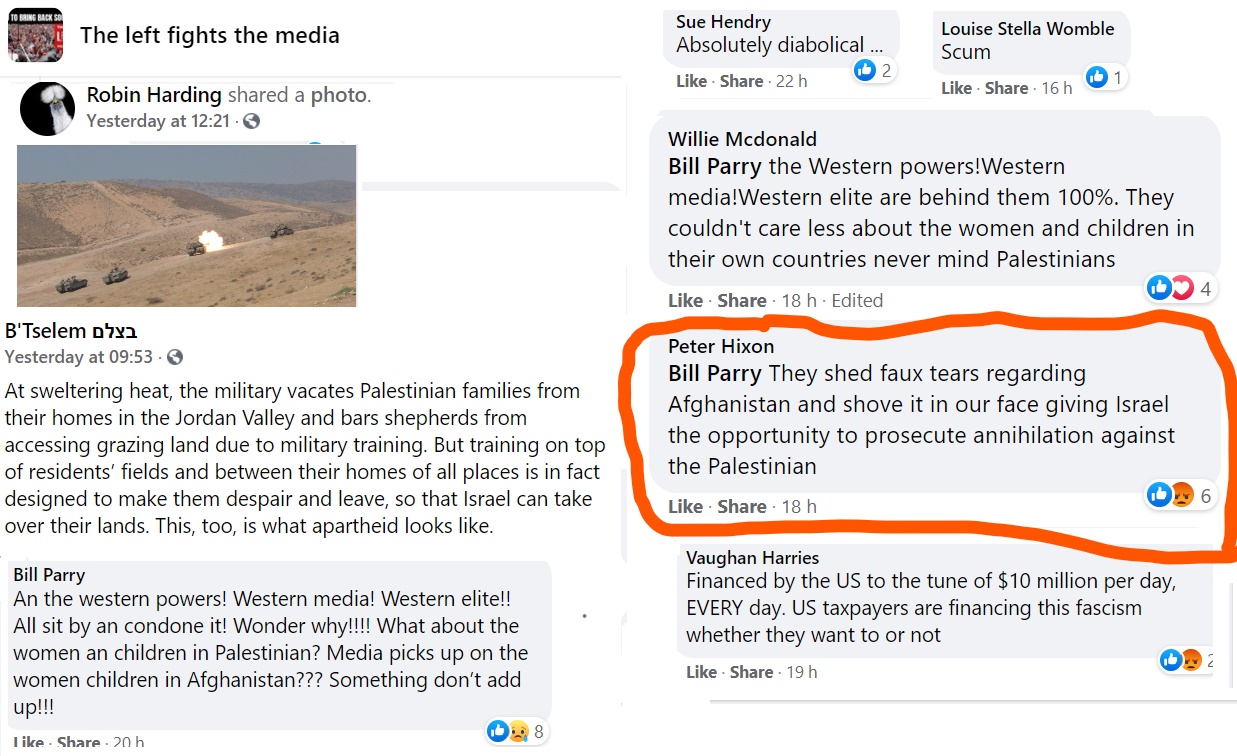Open 'The left fights the media' group title
Image resolution: width=1237 pixels, height=756 pixels.
click(x=210, y=35)
